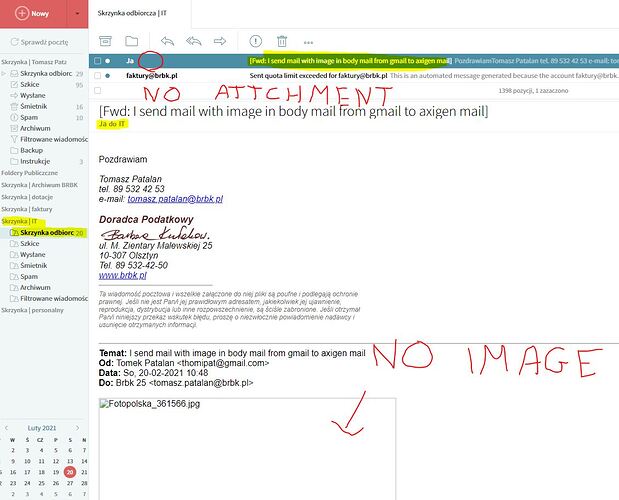Screen dimensions: 619x500
Task: Click the Reply all icon
Action: click(193, 41)
